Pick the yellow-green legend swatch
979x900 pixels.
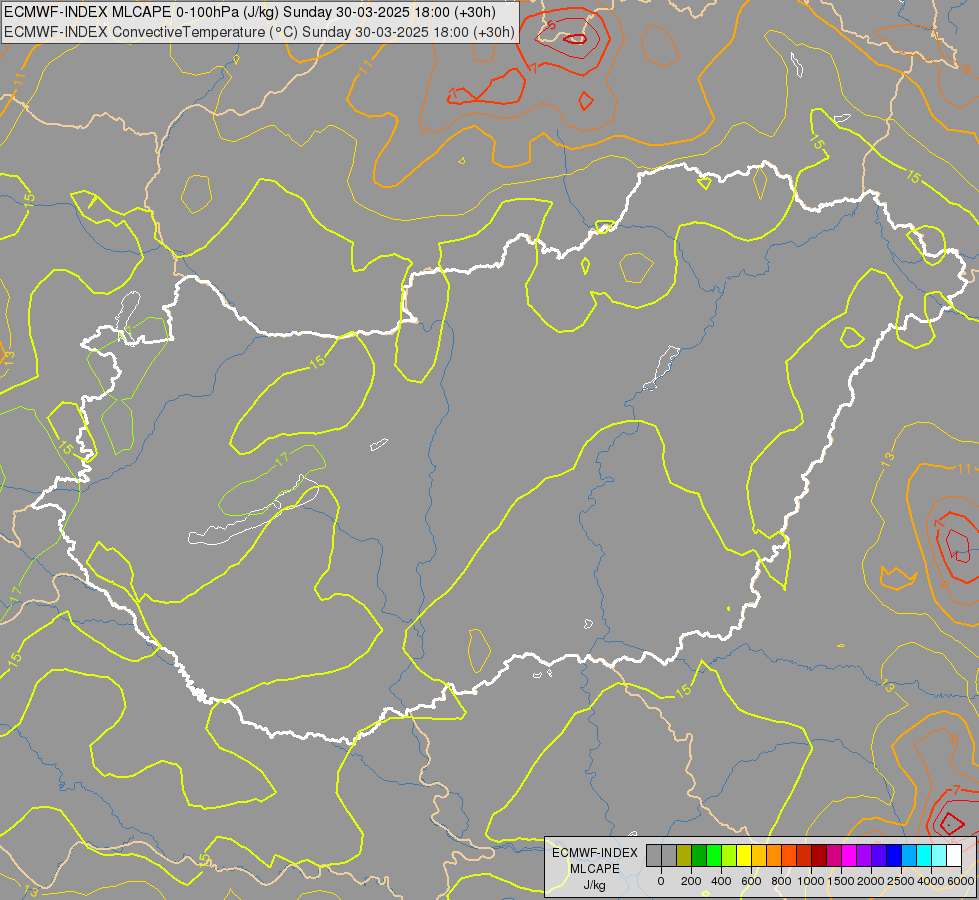tap(729, 855)
